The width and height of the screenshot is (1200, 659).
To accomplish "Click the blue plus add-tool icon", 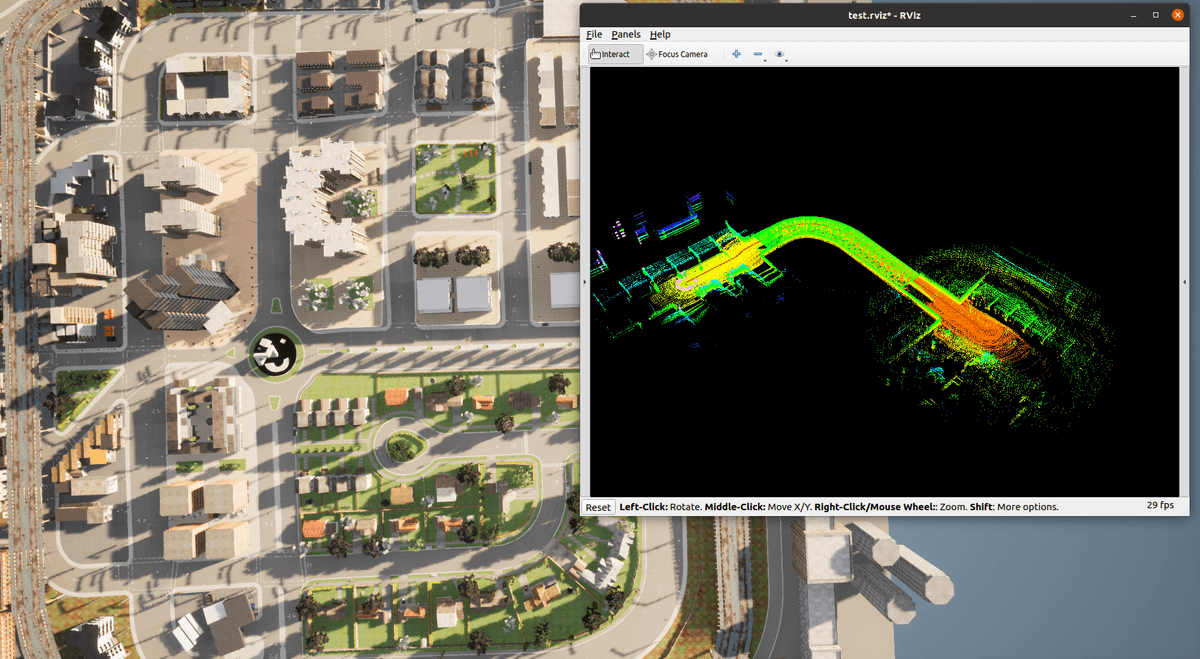I will 737,54.
